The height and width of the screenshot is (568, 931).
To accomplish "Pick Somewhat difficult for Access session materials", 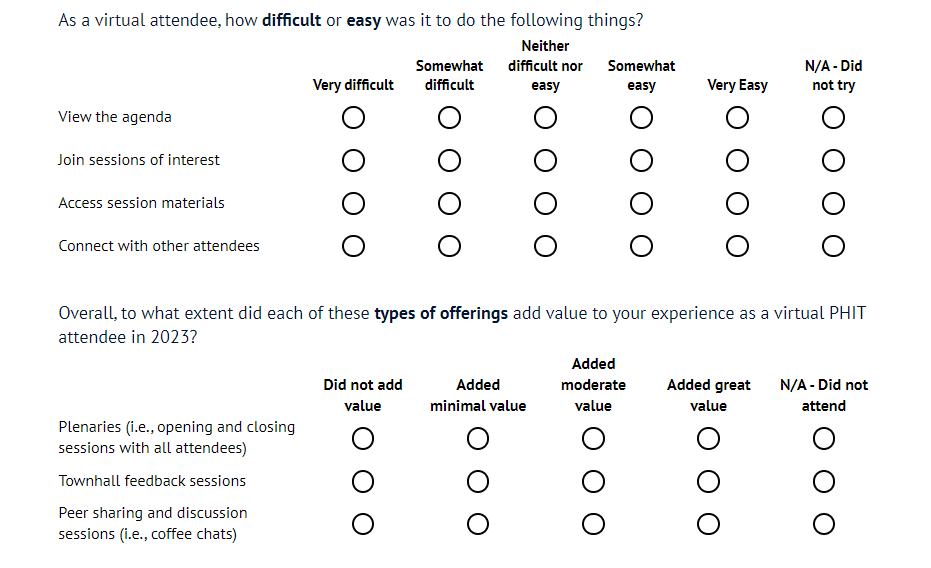I will click(x=449, y=204).
